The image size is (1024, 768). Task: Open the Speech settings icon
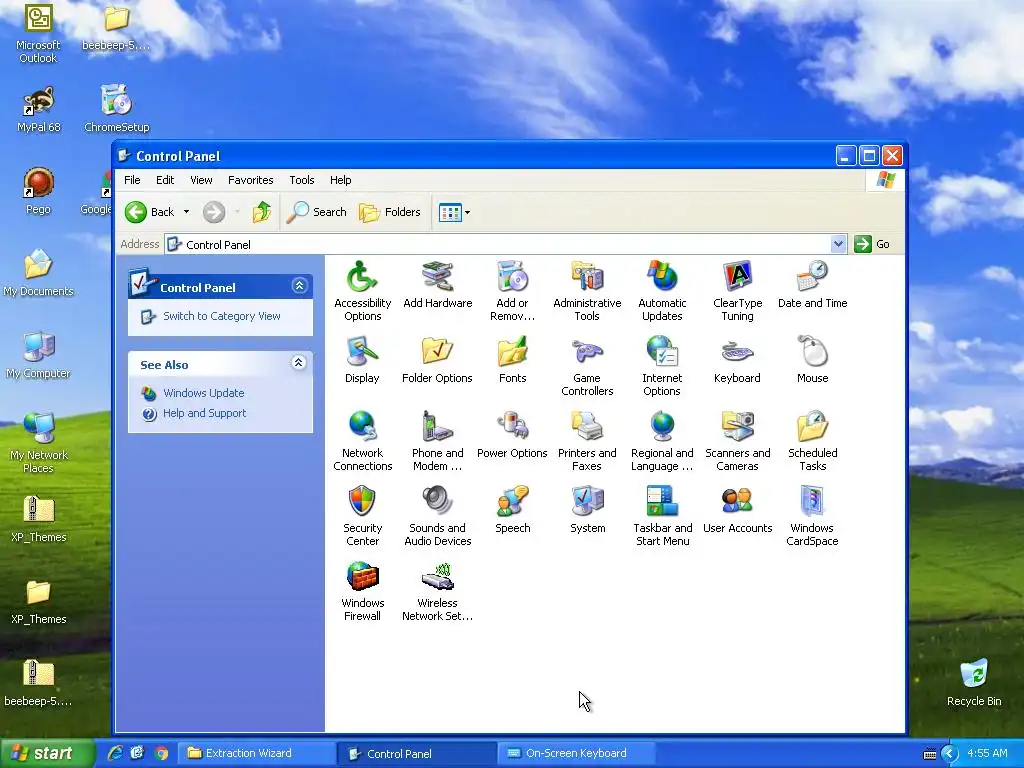pos(513,509)
